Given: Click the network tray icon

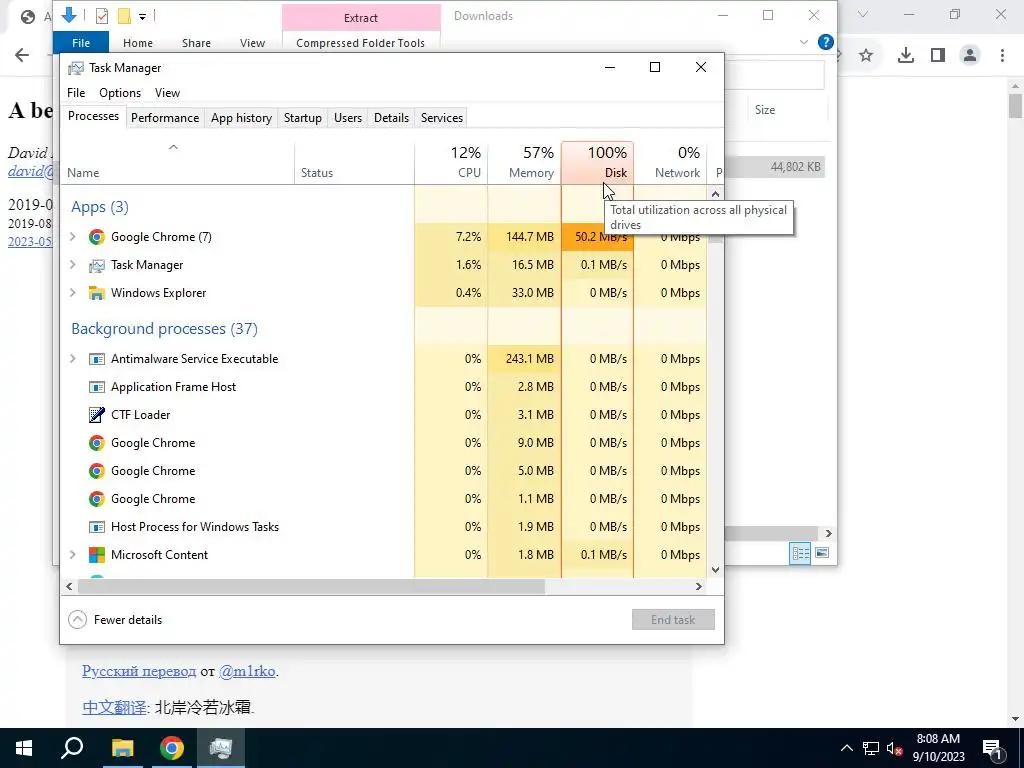Looking at the screenshot, I should pyautogui.click(x=871, y=749).
